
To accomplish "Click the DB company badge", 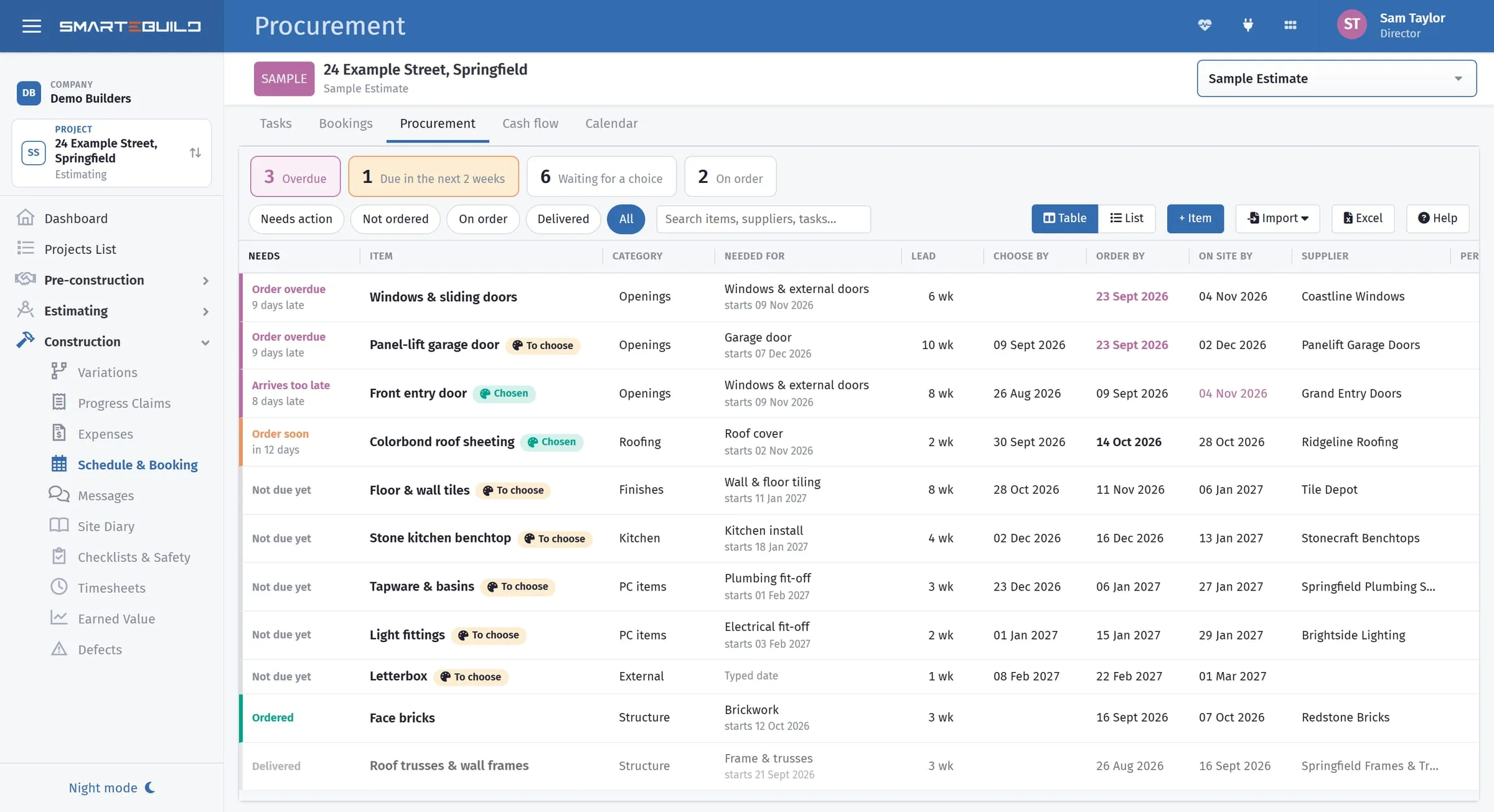I will point(29,93).
